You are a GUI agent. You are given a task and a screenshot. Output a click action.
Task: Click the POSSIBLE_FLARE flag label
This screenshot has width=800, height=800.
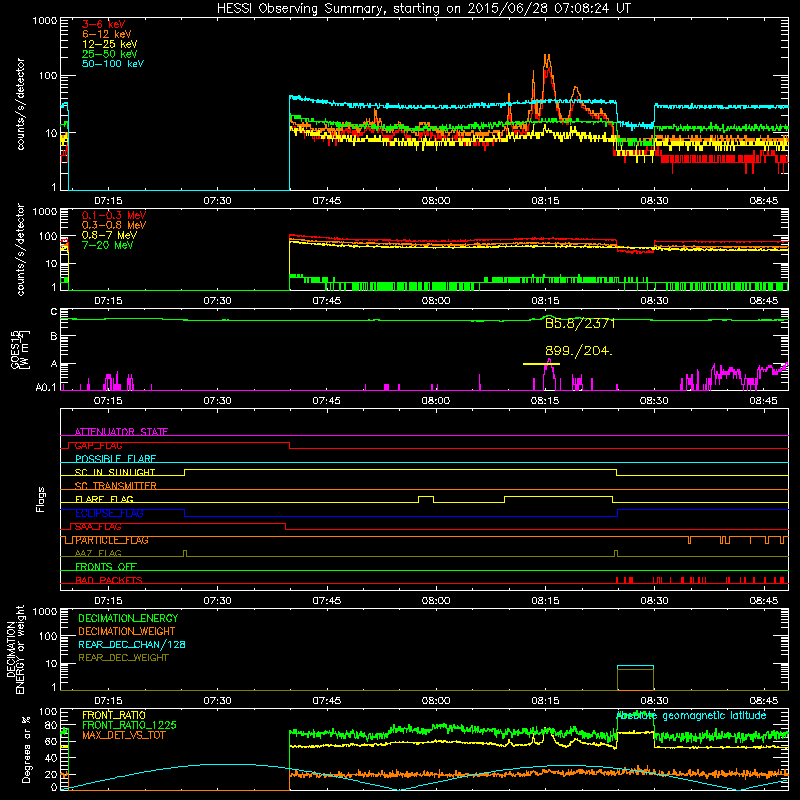pyautogui.click(x=115, y=459)
